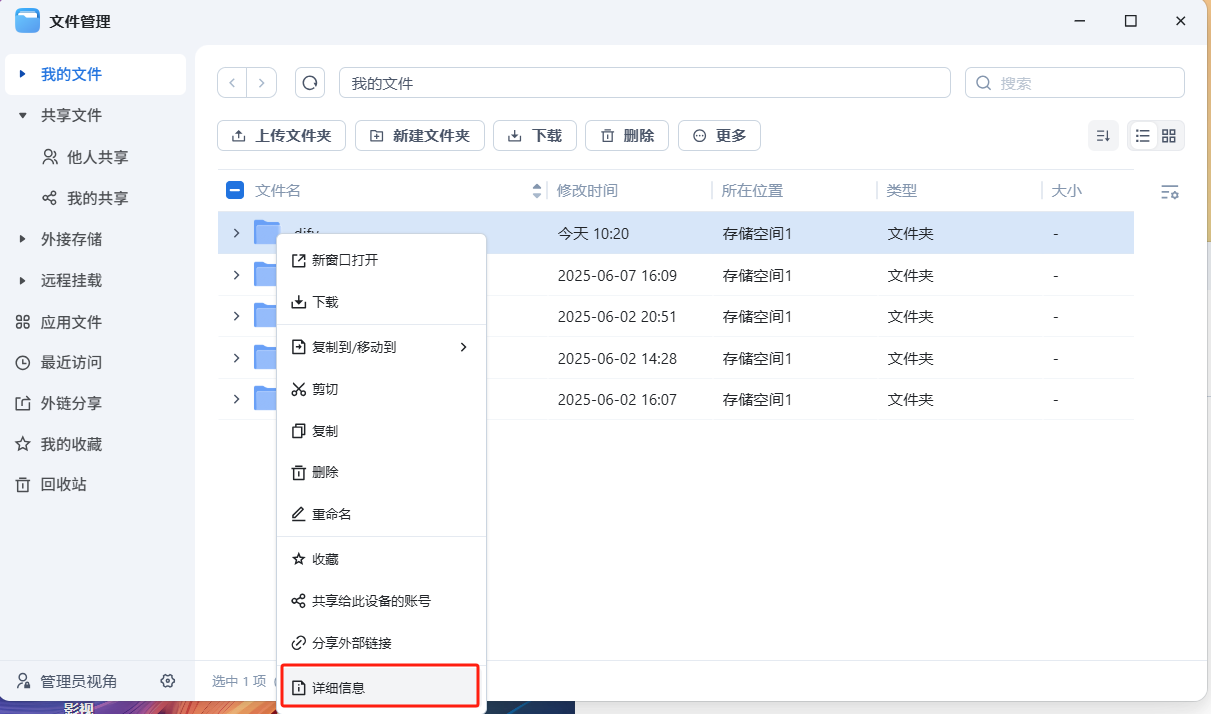Screen dimensions: 1211x714
Task: Collapse the 共享文件 sidebar section
Action: click(23, 115)
